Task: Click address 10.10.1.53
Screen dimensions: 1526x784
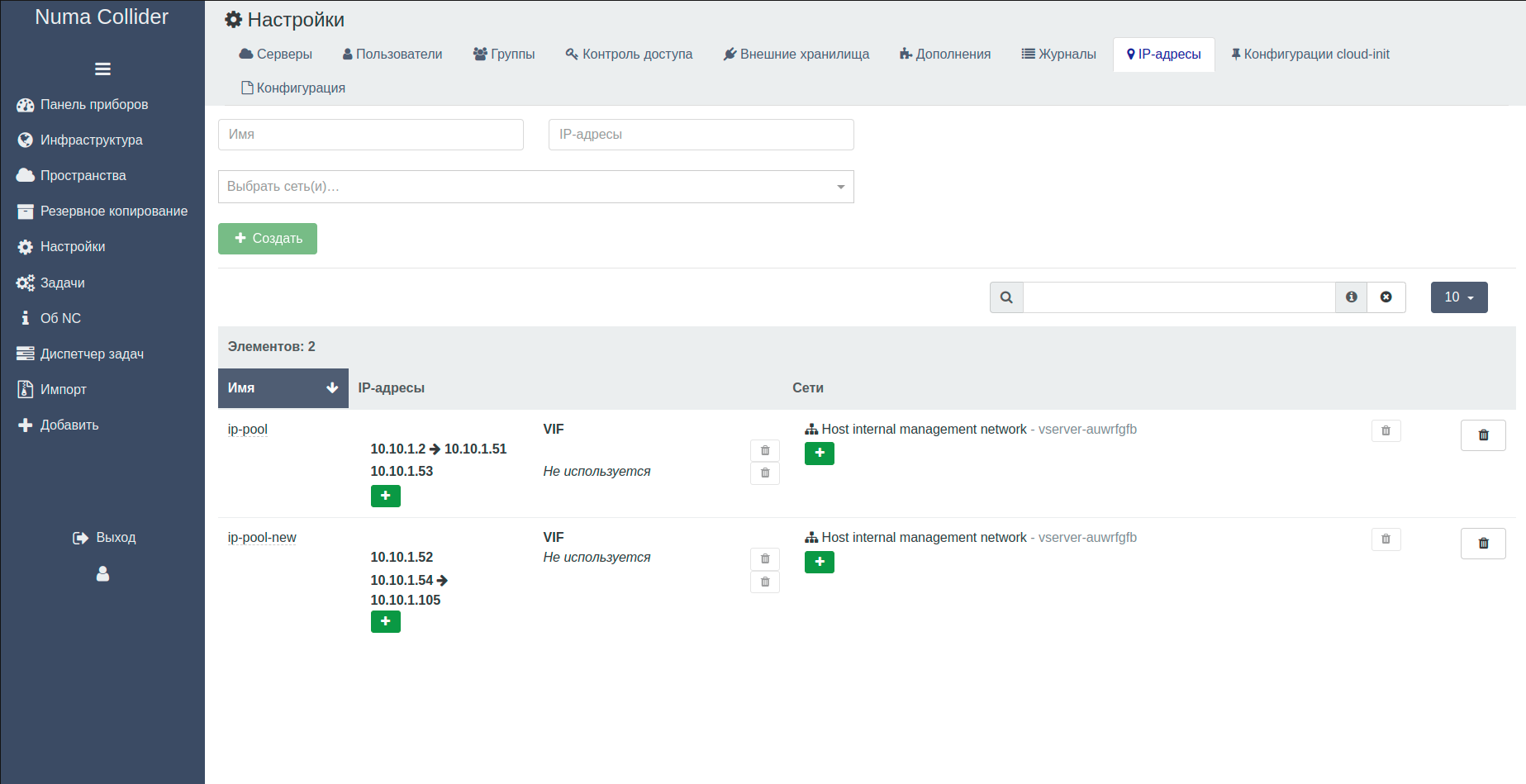Action: click(402, 472)
